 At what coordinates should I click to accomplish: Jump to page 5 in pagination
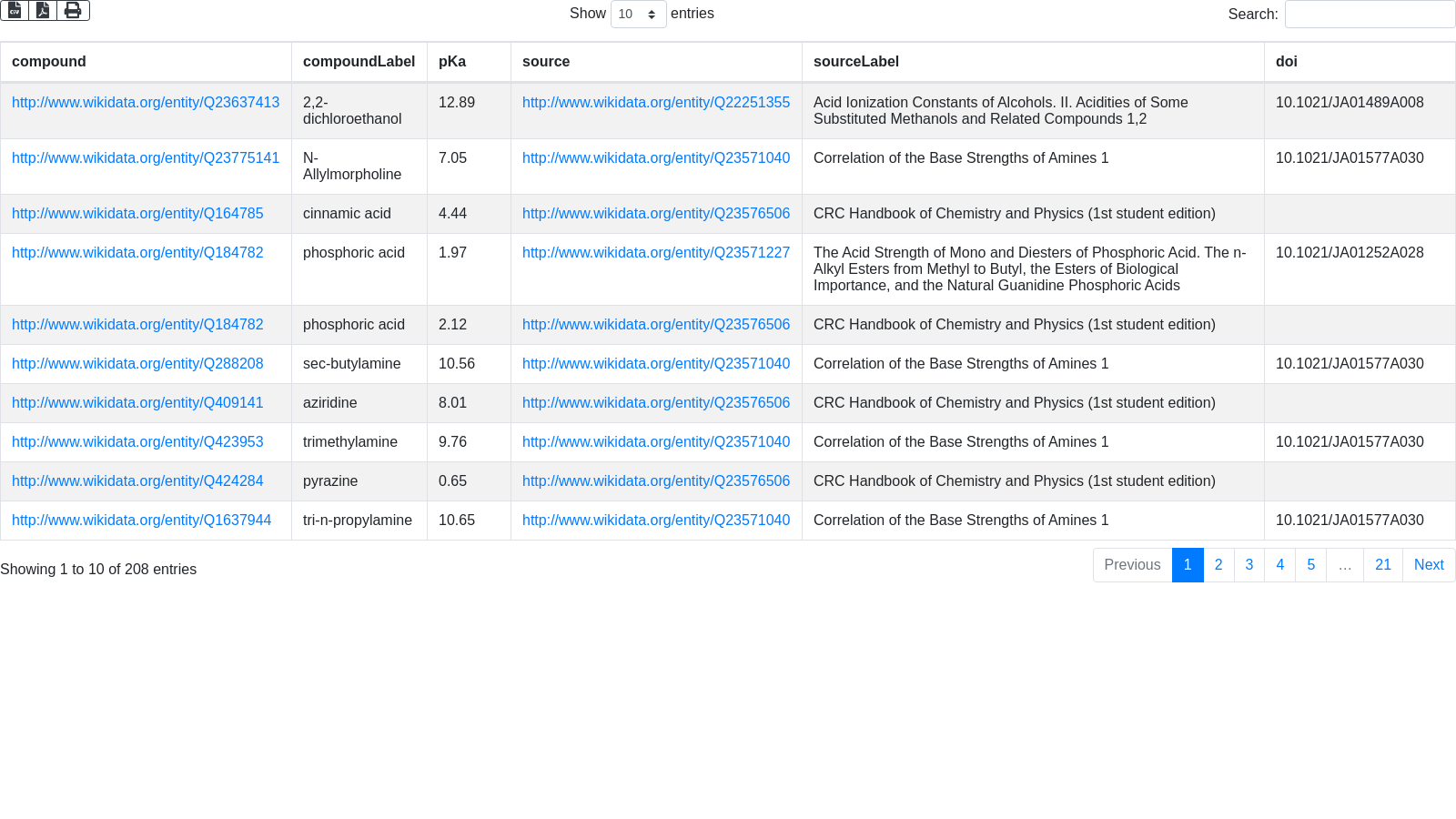[x=1310, y=564]
